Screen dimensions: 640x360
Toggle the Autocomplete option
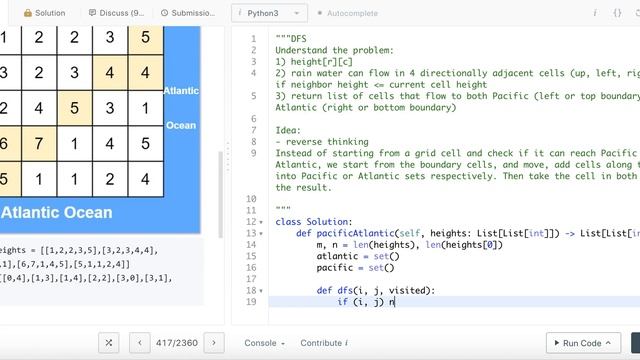(x=348, y=13)
